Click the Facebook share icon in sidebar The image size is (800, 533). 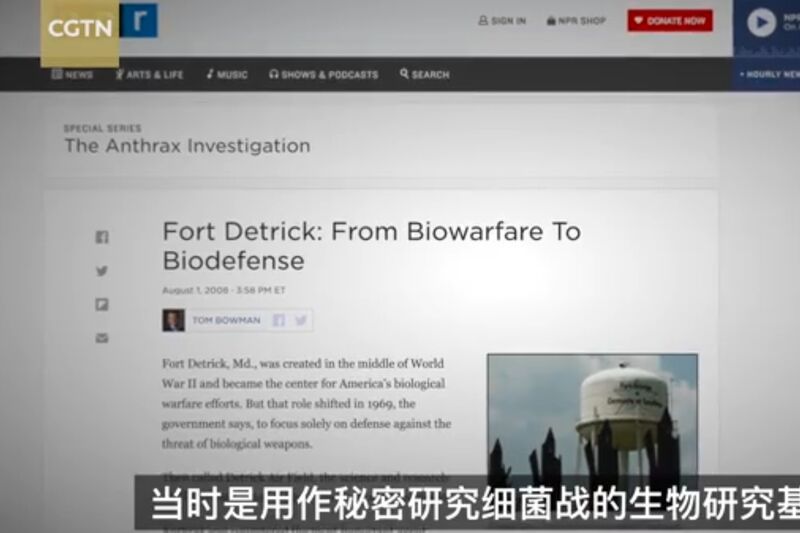pos(102,237)
